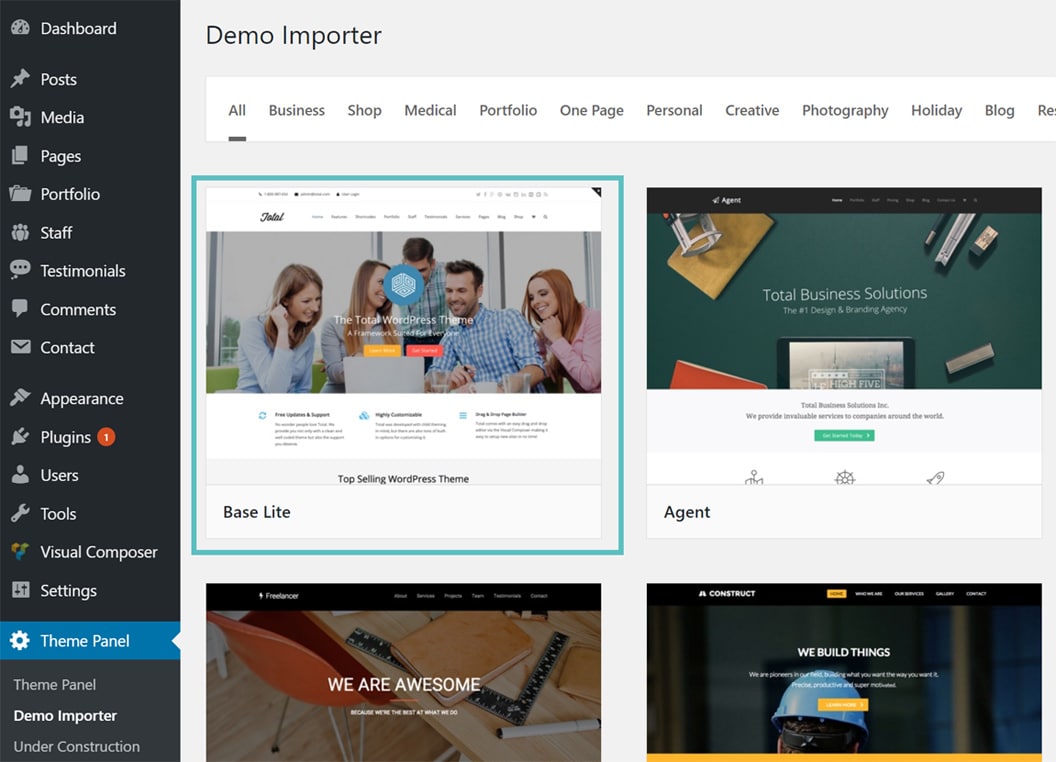The height and width of the screenshot is (762, 1056).
Task: Select the Portfolio briefcase icon in sidebar
Action: point(22,194)
